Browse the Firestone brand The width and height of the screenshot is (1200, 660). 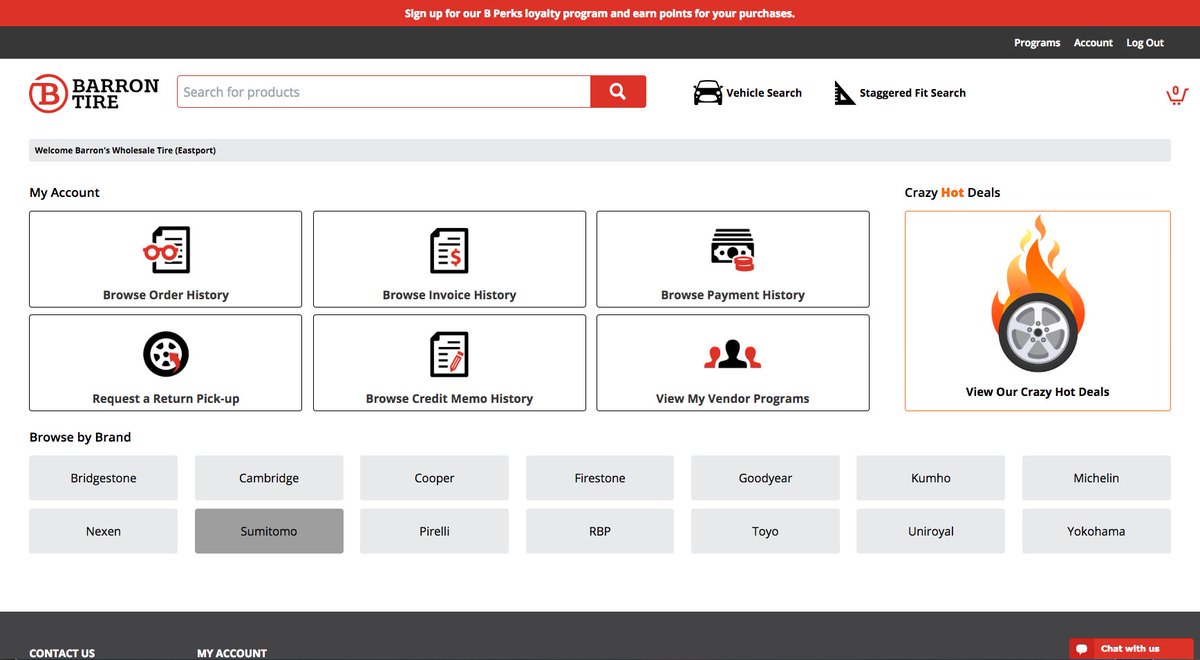pos(600,478)
